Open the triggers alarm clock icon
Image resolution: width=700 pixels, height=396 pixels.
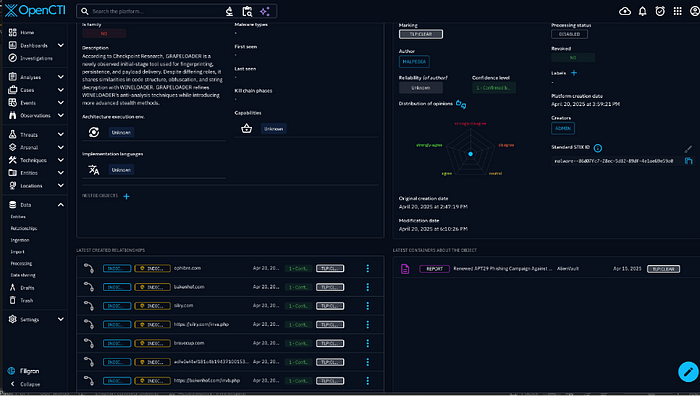click(x=660, y=11)
